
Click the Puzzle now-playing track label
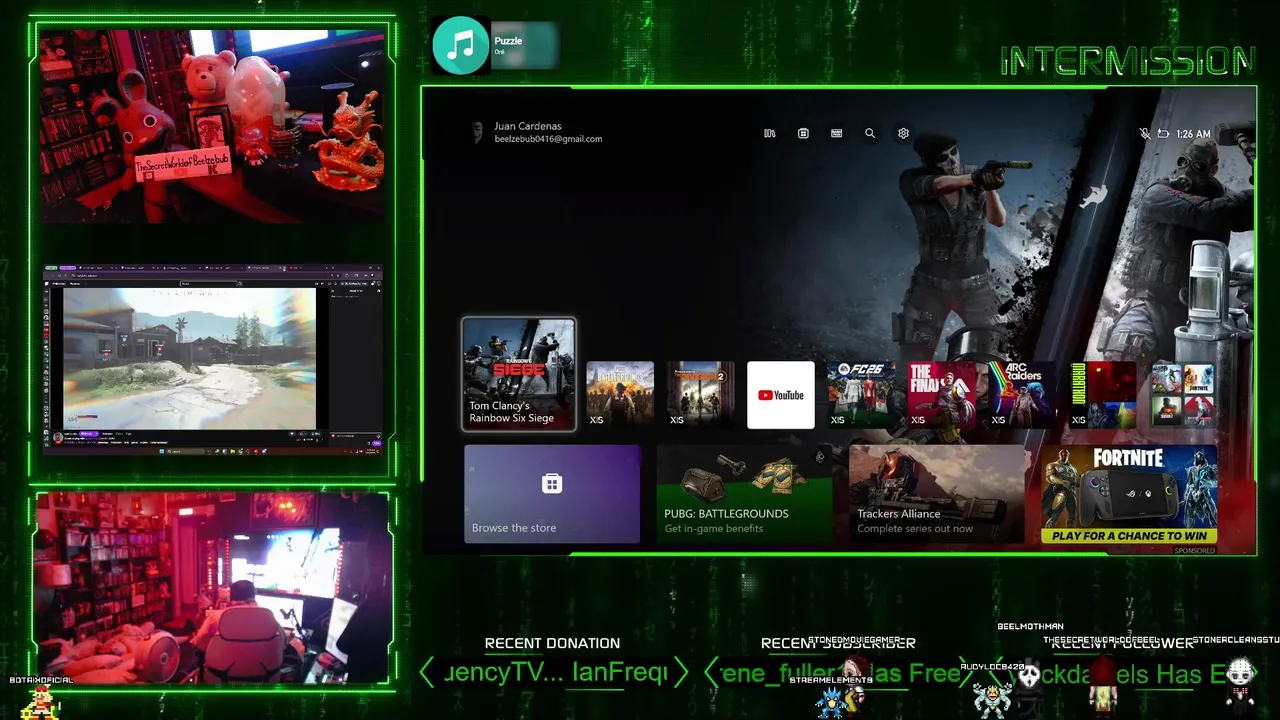[x=508, y=41]
